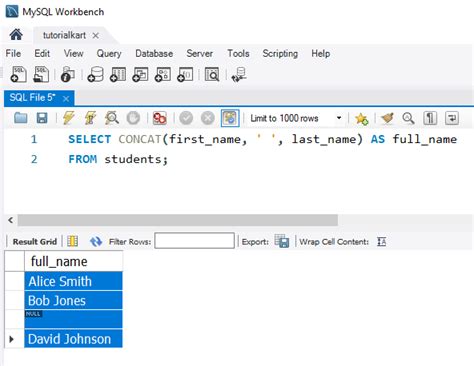Toggle invisible characters pilcrow icon
This screenshot has height=366, width=474.
click(430, 118)
